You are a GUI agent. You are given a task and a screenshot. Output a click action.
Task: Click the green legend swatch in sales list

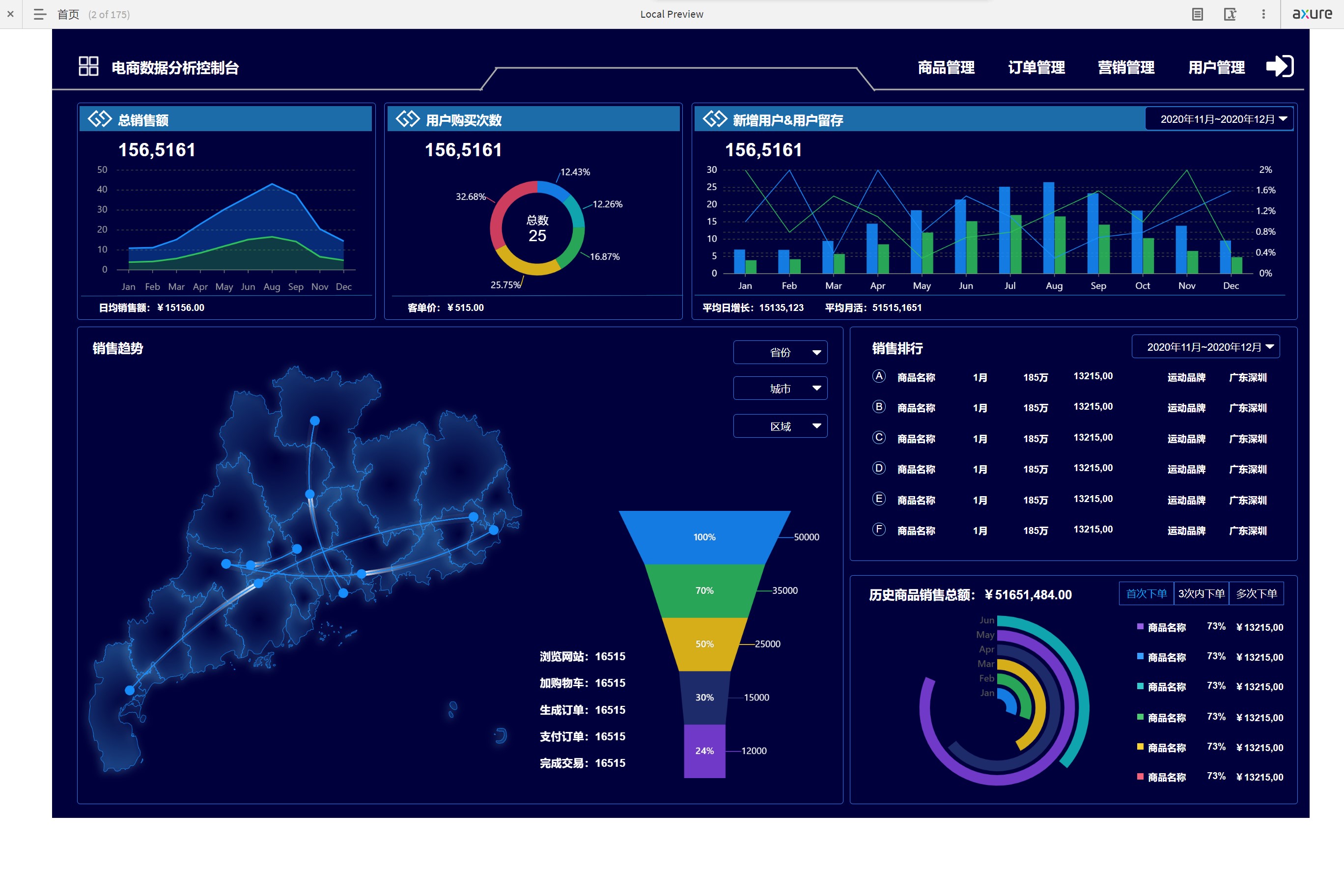coord(1141,717)
